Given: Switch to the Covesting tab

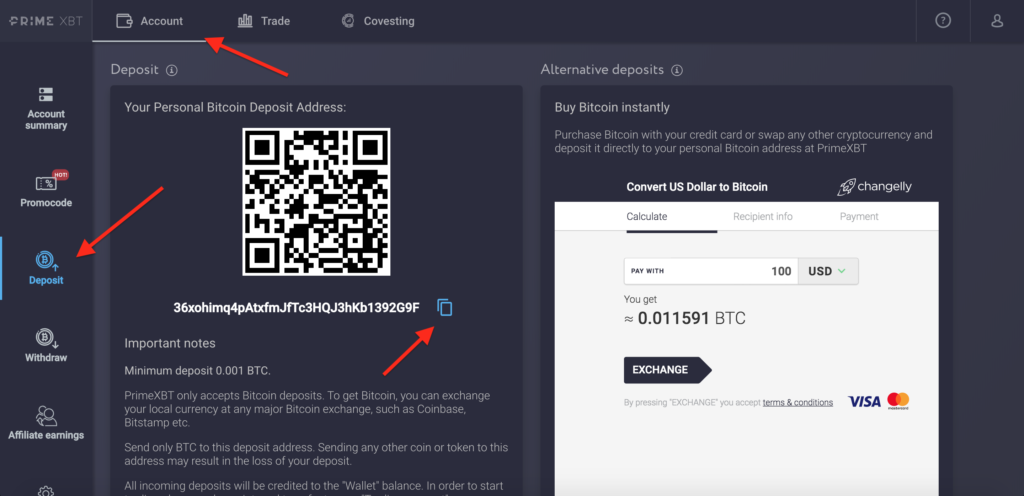Looking at the screenshot, I should point(378,21).
